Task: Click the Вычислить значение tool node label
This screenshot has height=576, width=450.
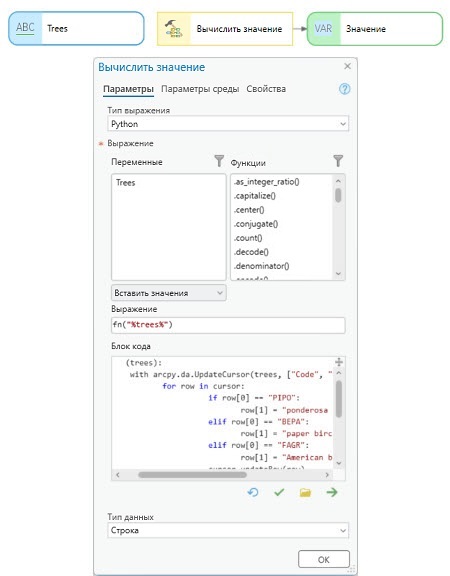Action: [239, 29]
